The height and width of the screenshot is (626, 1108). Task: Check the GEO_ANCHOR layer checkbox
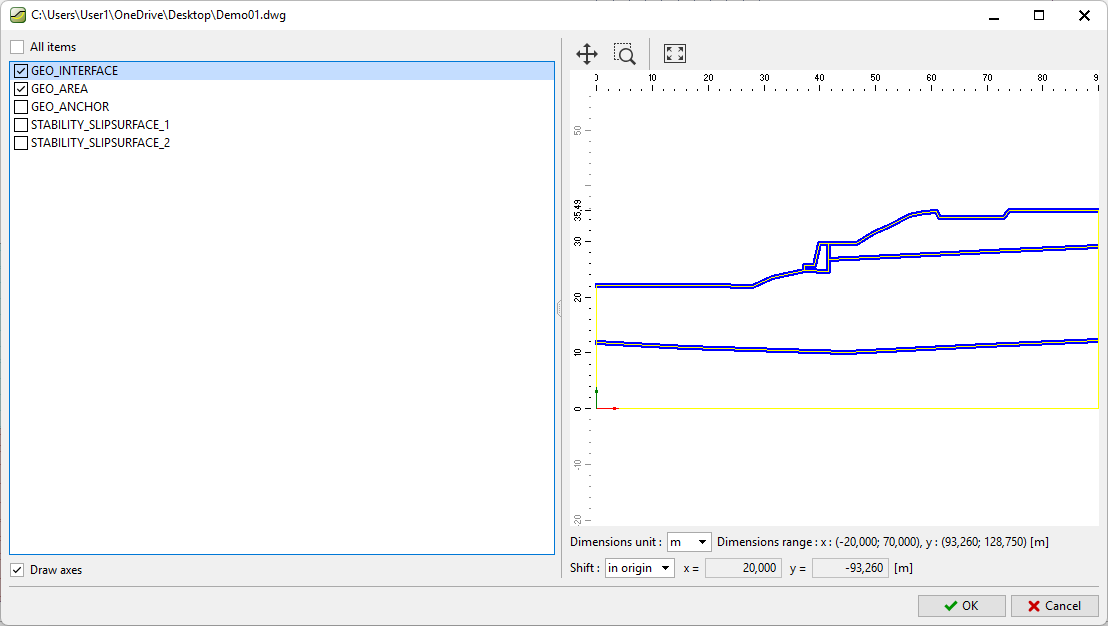click(21, 107)
